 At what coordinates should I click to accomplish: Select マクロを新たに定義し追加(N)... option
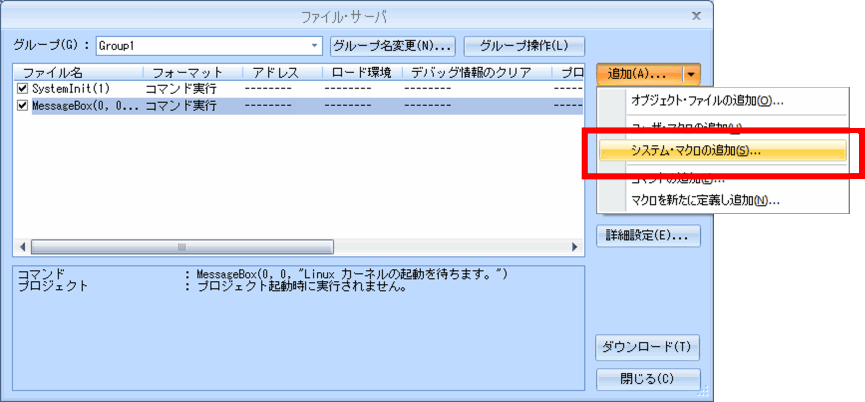point(705,200)
